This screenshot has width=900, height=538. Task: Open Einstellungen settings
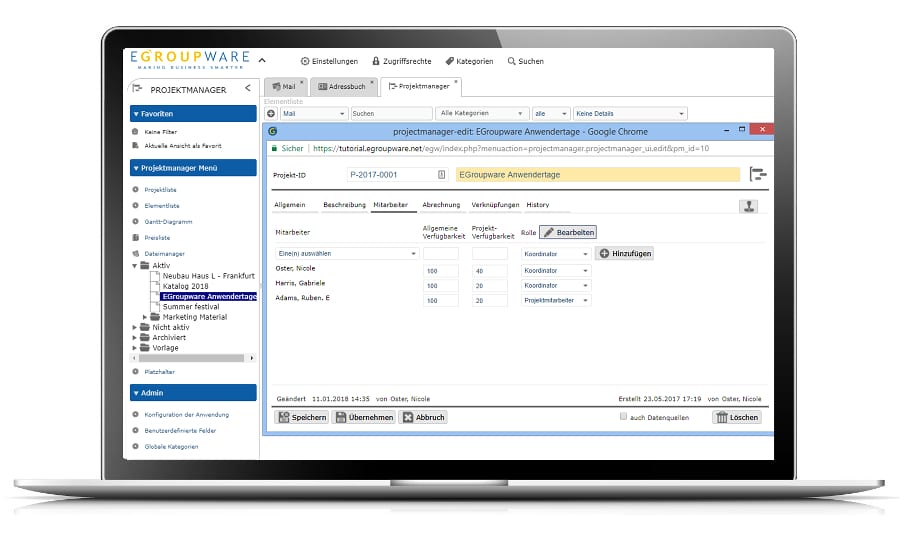click(329, 61)
